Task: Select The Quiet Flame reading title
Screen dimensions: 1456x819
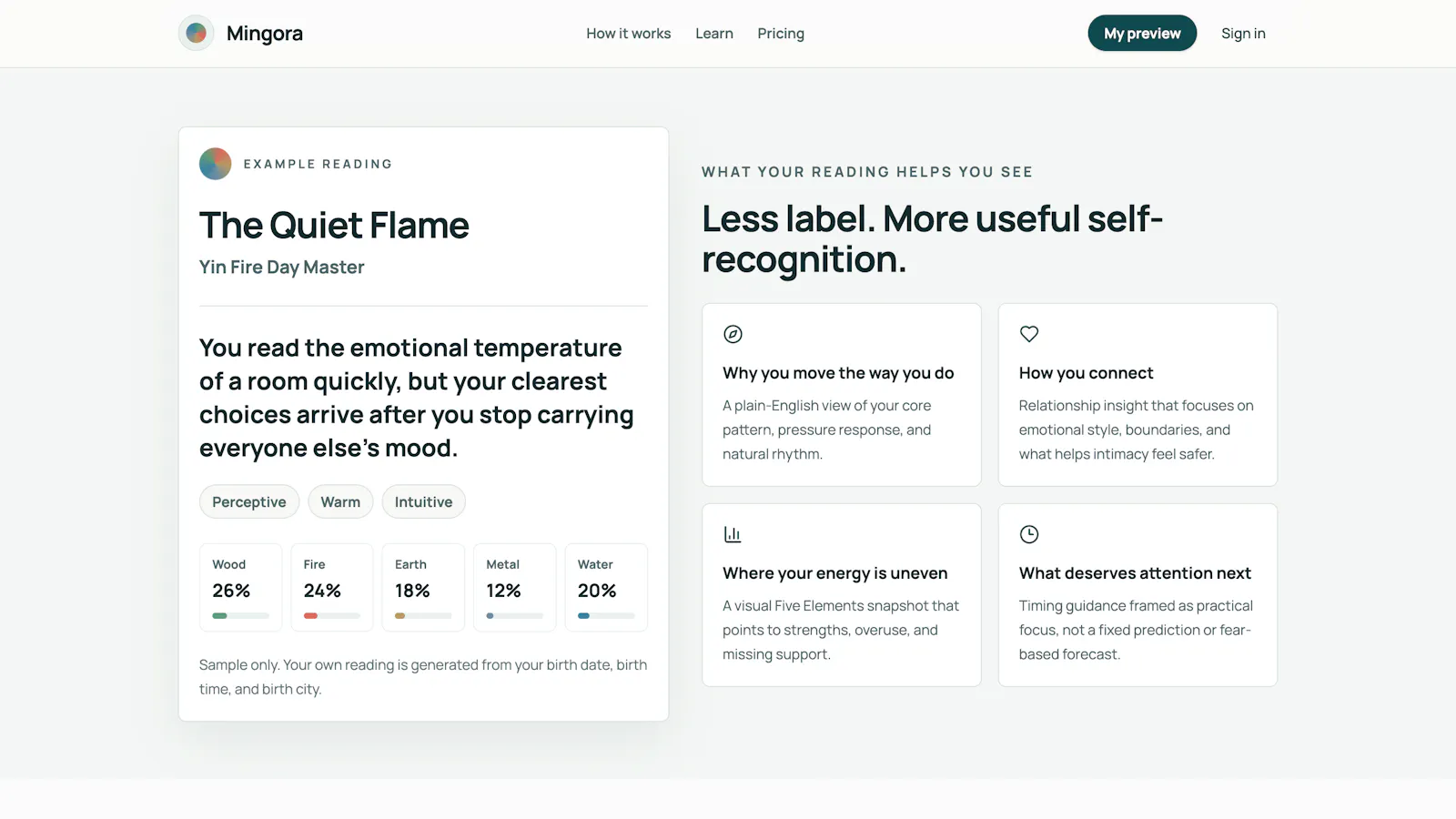Action: (x=334, y=226)
